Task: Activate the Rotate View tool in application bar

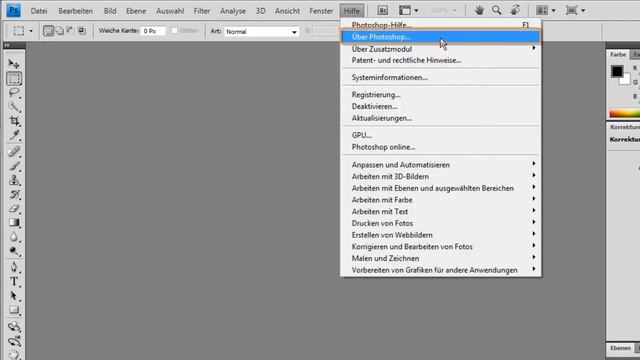Action: [515, 11]
